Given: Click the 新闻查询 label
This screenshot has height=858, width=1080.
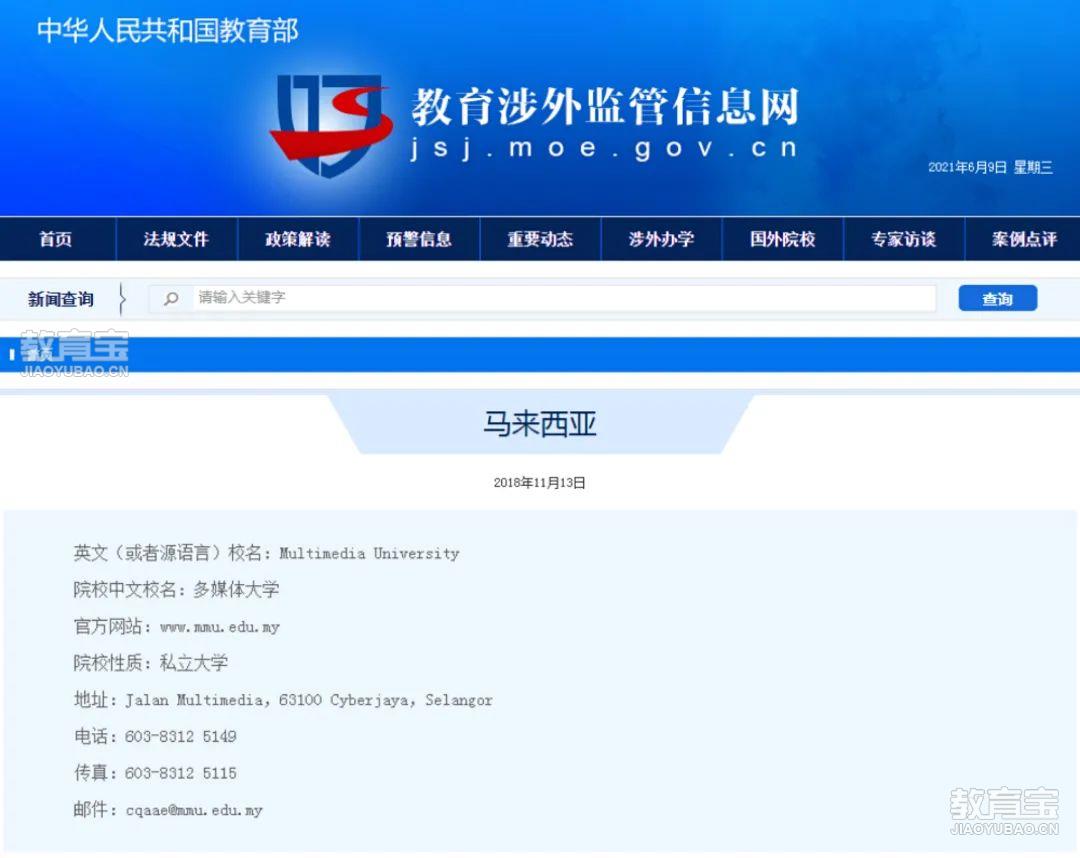Looking at the screenshot, I should coord(61,299).
